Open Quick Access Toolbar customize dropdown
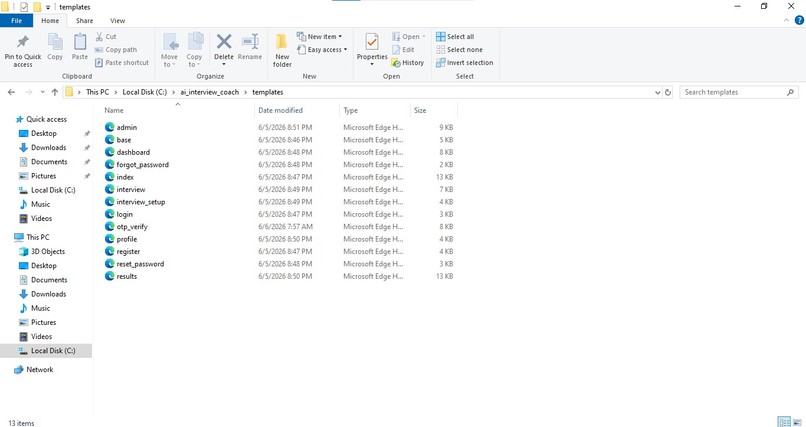The image size is (806, 427). (x=48, y=7)
